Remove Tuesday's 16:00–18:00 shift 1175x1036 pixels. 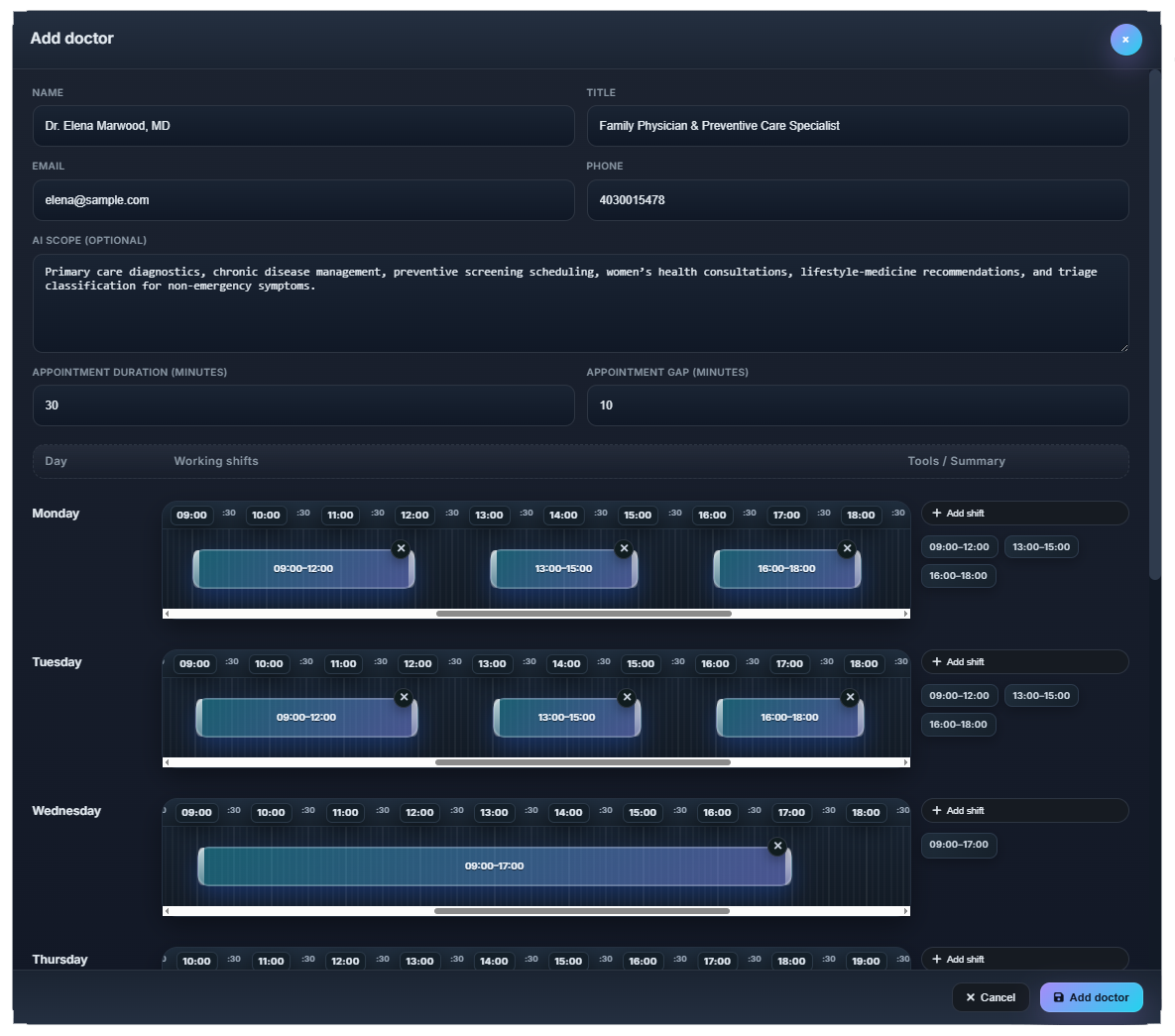[850, 697]
